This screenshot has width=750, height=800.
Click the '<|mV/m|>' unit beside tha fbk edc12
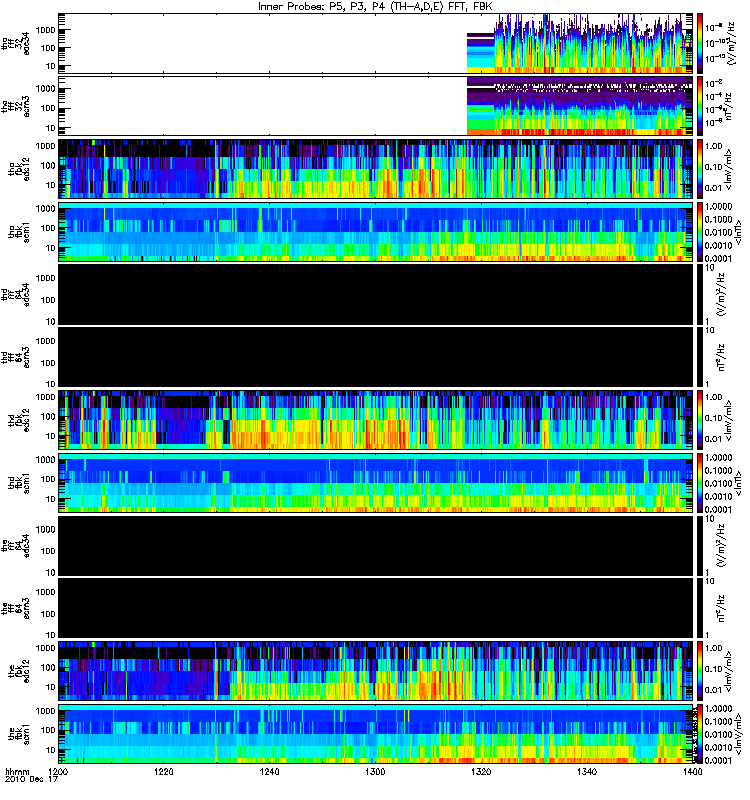(729, 169)
